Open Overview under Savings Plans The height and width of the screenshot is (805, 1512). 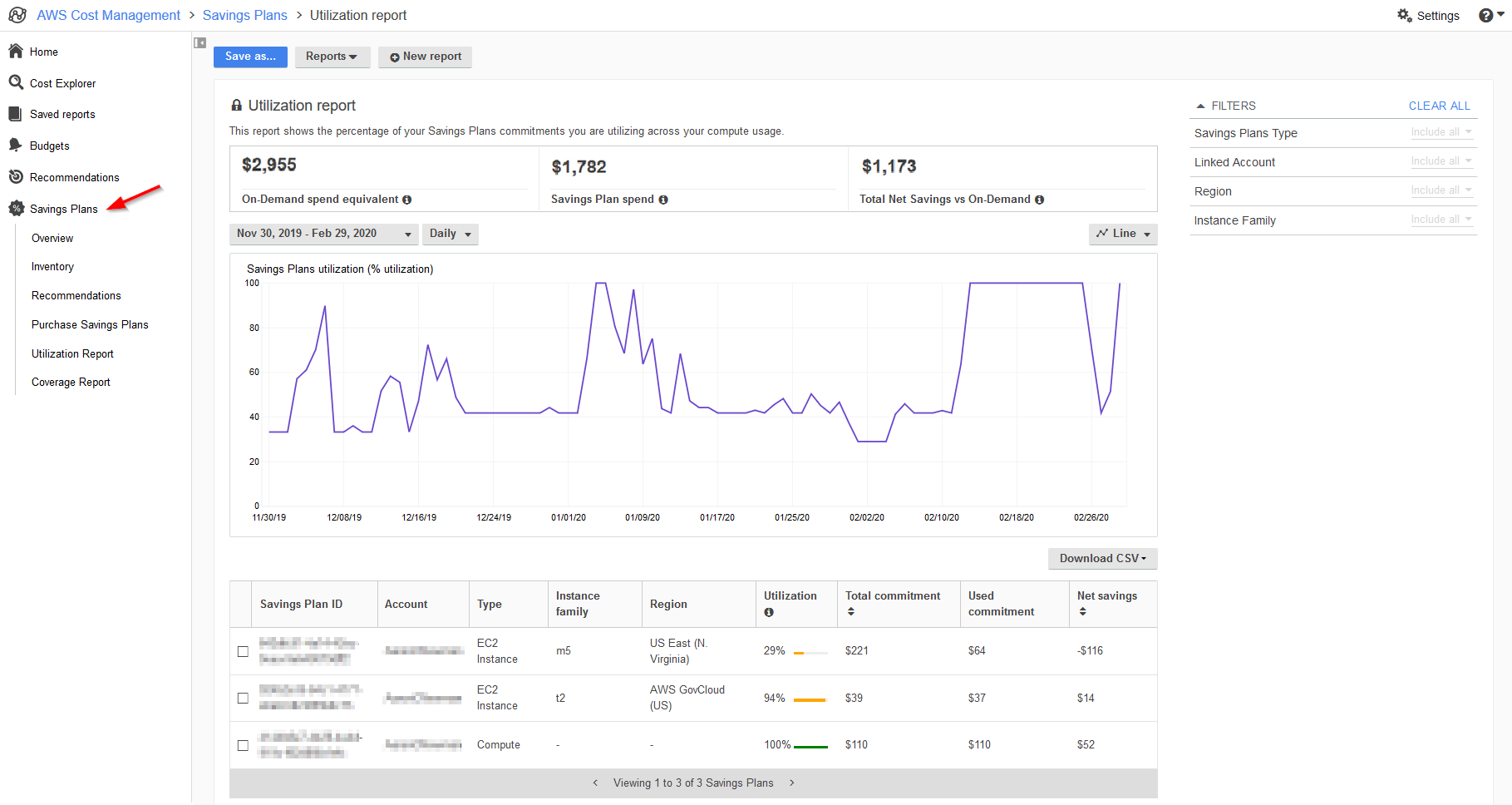pos(52,238)
